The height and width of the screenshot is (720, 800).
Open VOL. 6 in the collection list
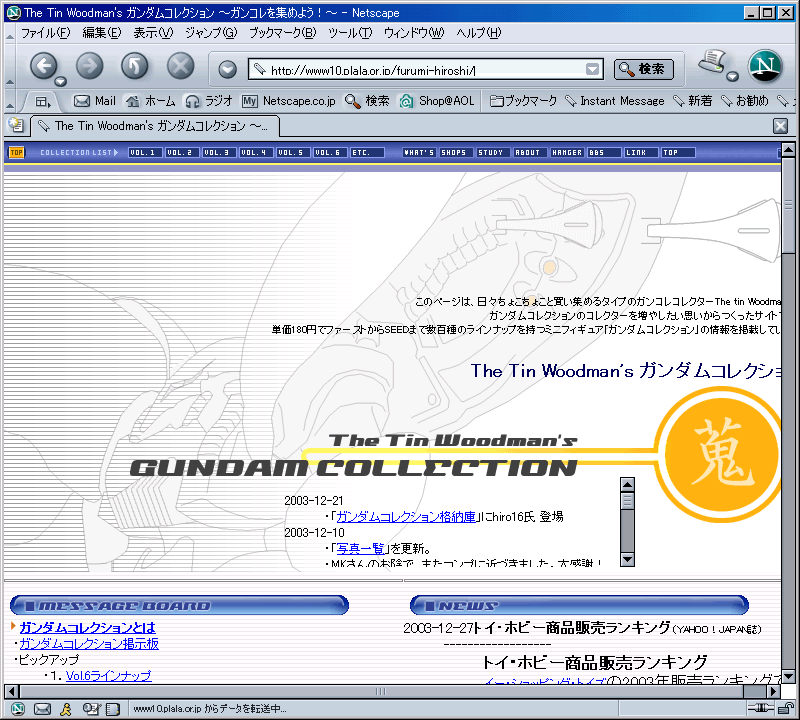[331, 153]
